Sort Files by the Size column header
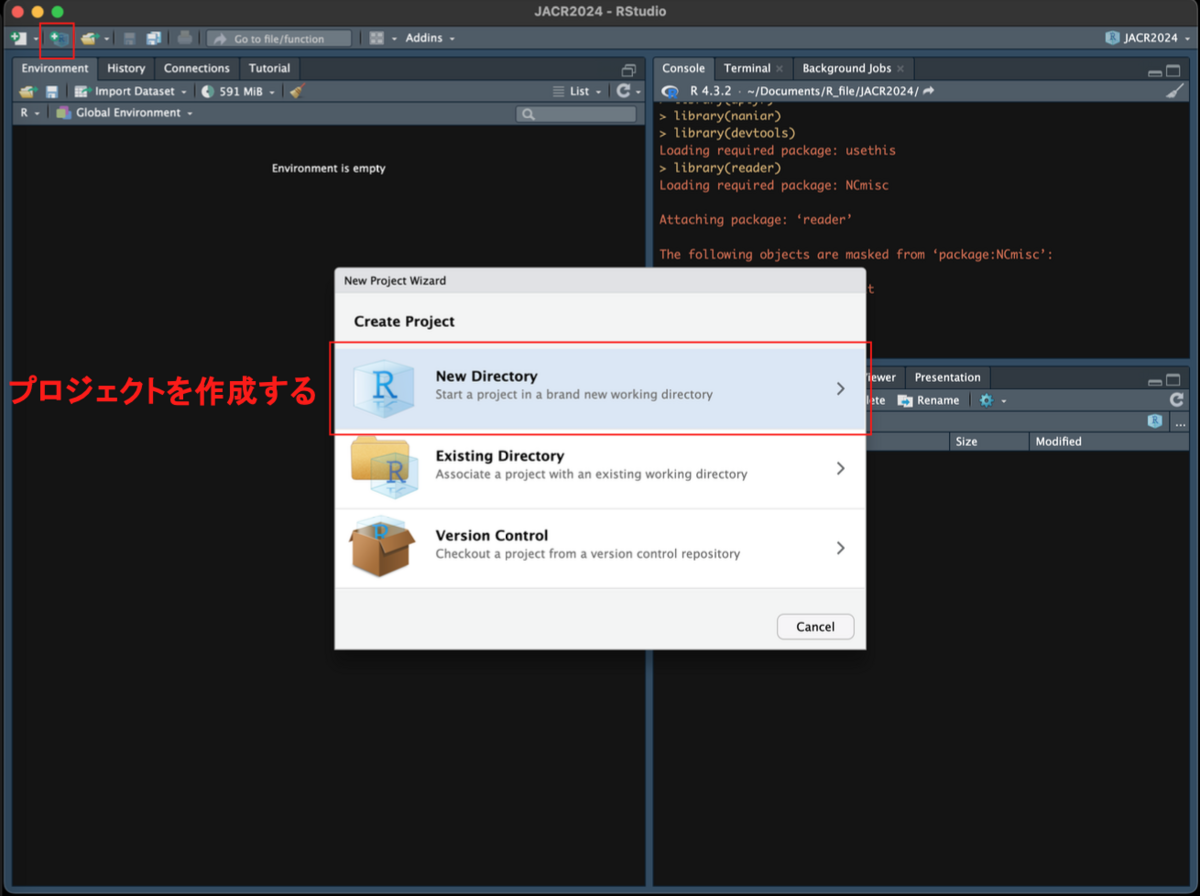 (988, 441)
